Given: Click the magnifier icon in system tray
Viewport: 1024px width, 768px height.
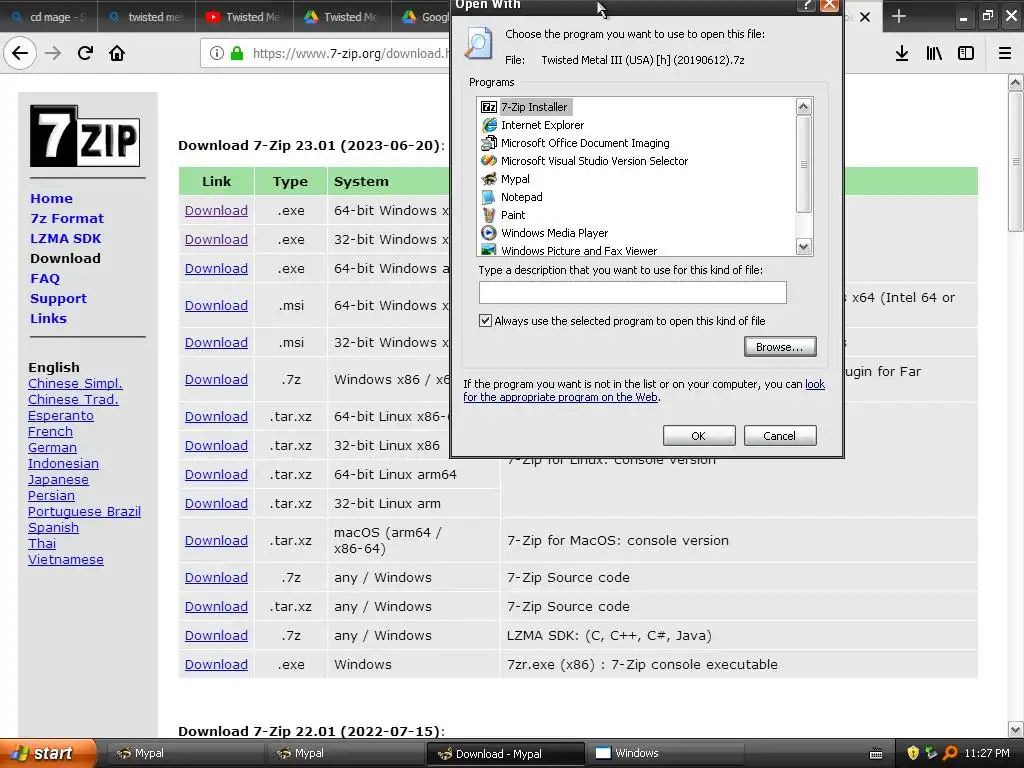Looking at the screenshot, I should [950, 753].
